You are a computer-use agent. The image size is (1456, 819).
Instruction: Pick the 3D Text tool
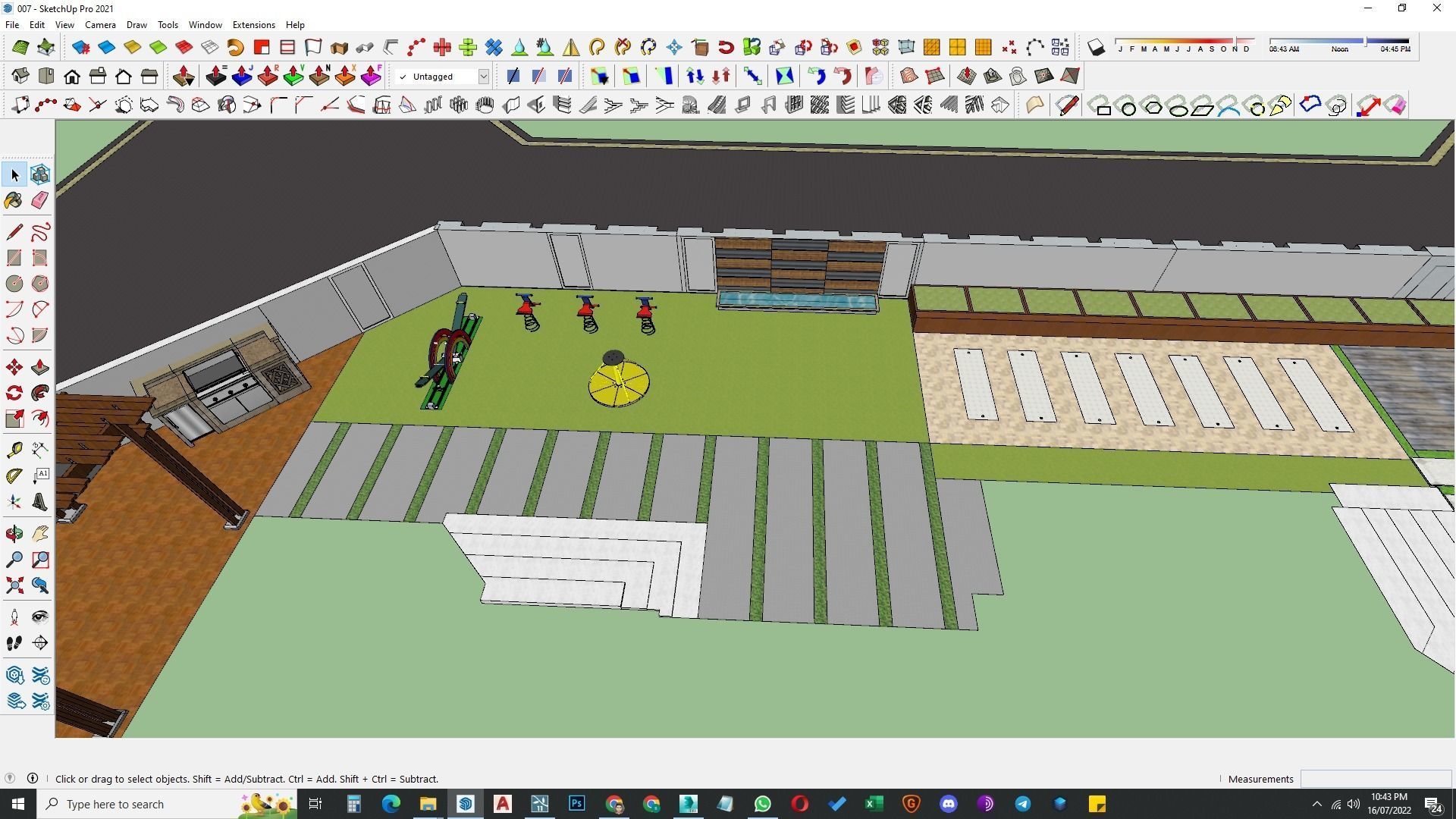point(40,502)
